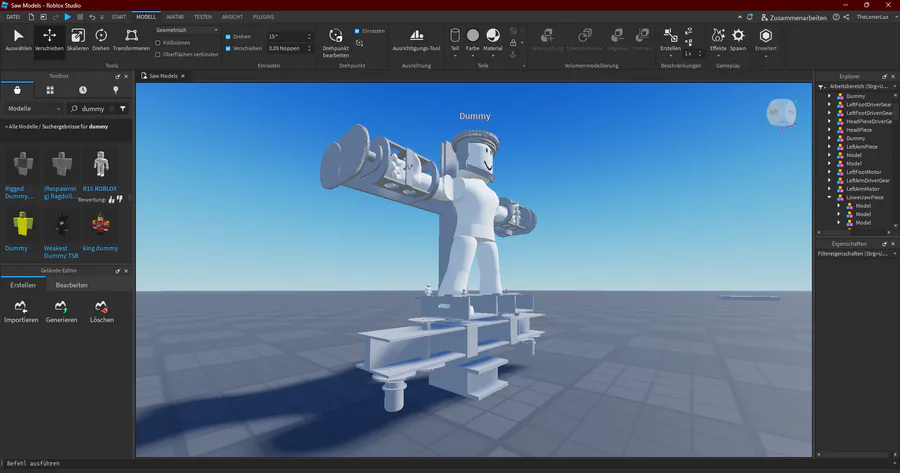900x473 pixels.
Task: Toggle Oberflächen verbinden checkbox
Action: 158,55
